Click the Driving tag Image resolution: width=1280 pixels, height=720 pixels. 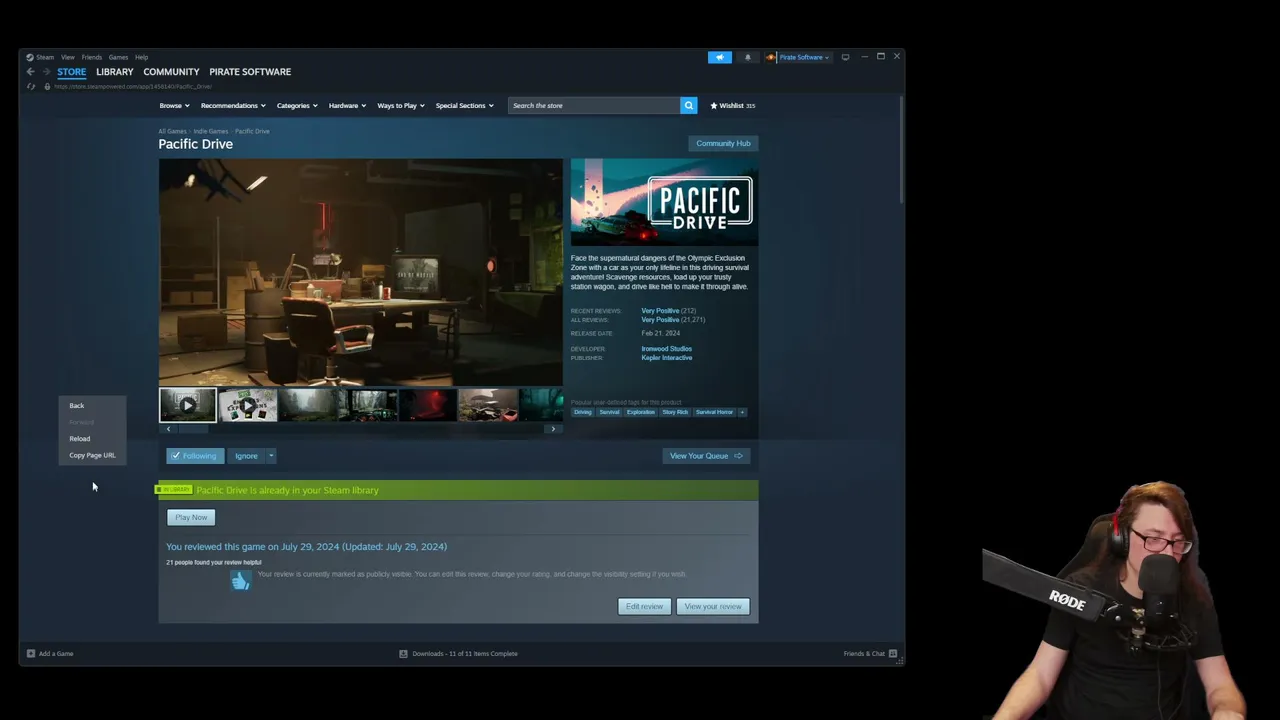(583, 412)
